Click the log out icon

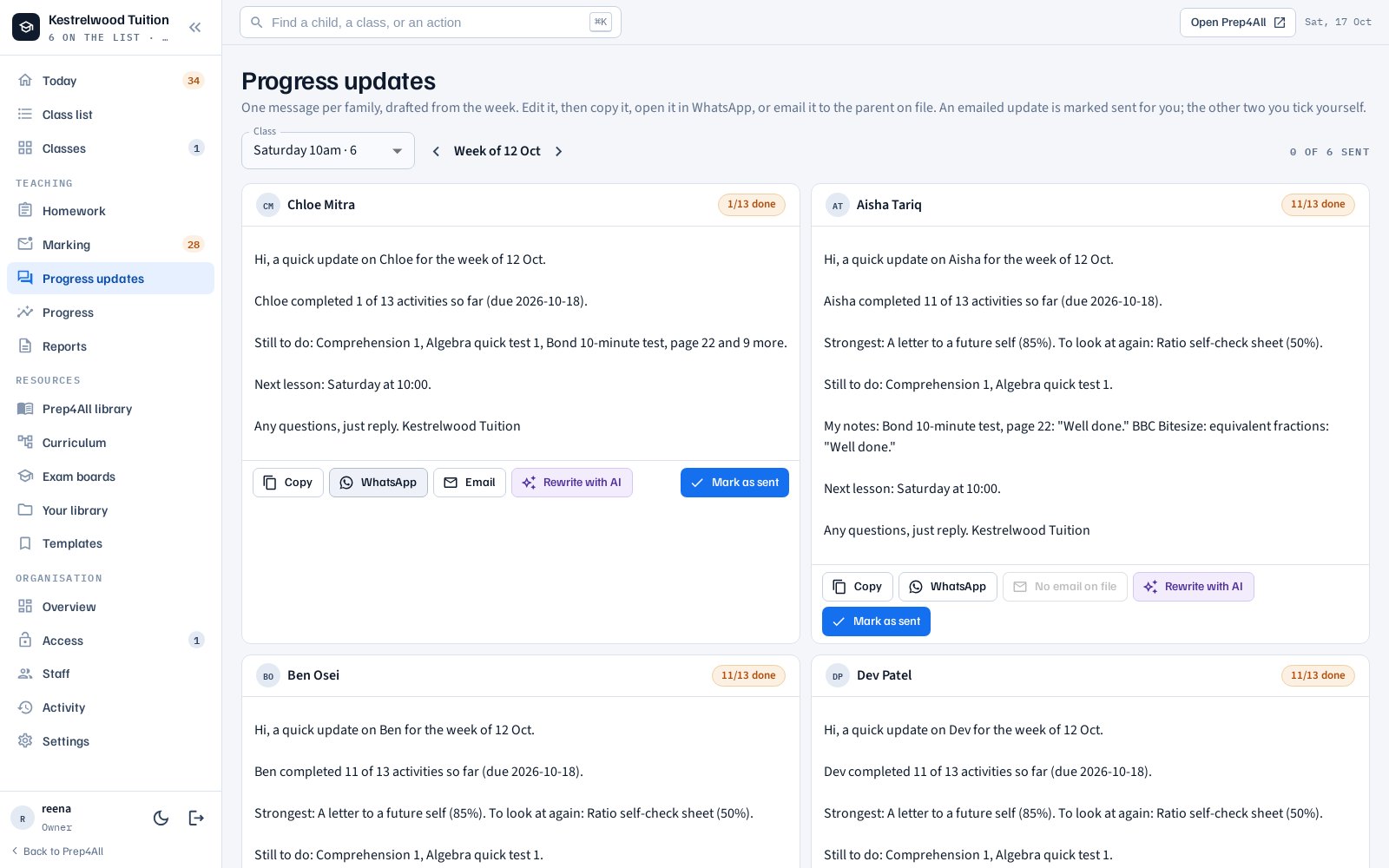pyautogui.click(x=196, y=818)
